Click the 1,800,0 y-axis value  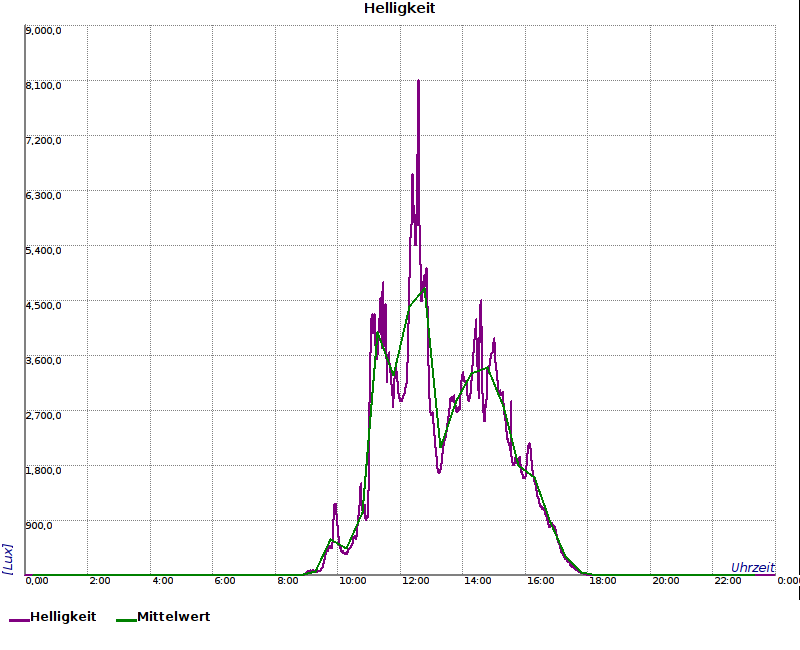43,470
